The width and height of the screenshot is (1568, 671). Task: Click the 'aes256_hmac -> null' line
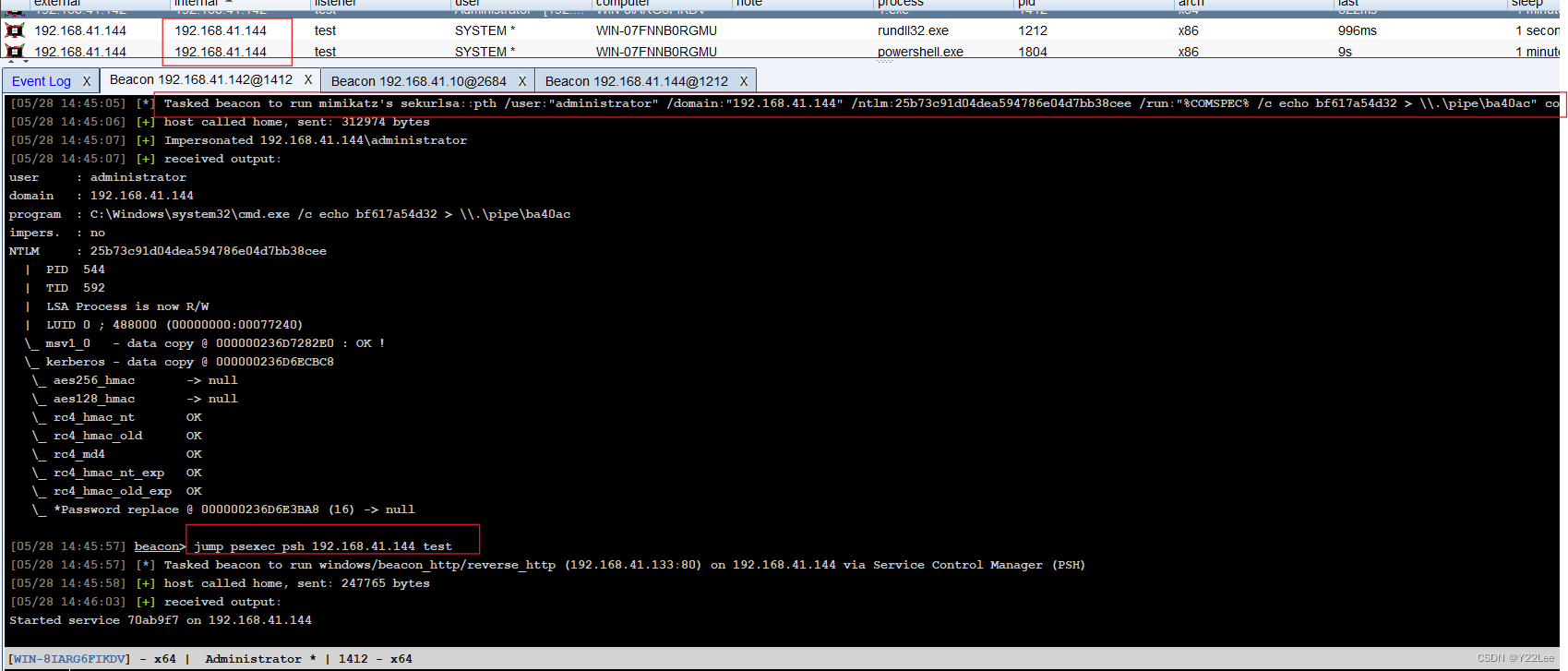[x=135, y=380]
